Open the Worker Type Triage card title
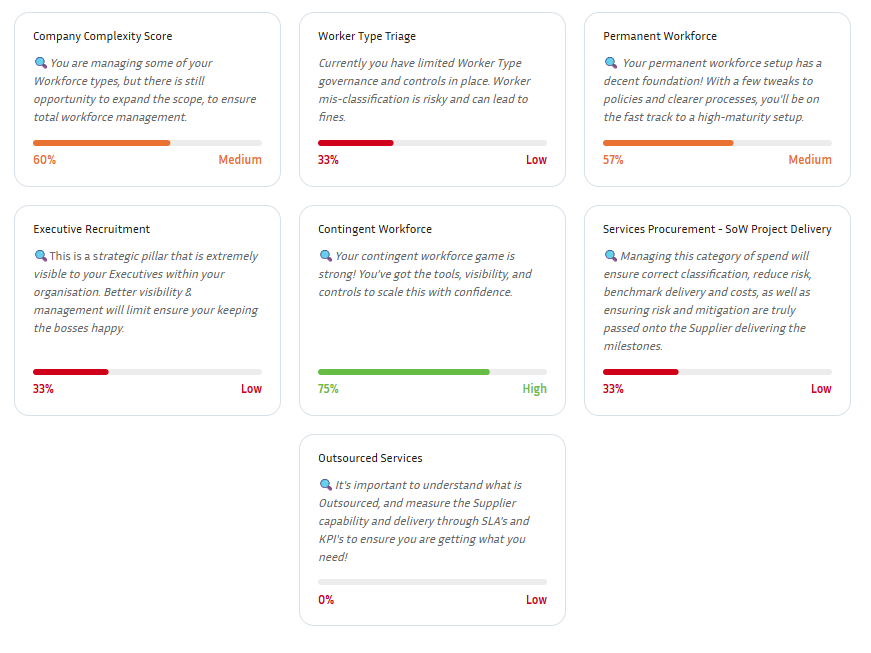Image resolution: width=871 pixels, height=653 pixels. point(367,36)
